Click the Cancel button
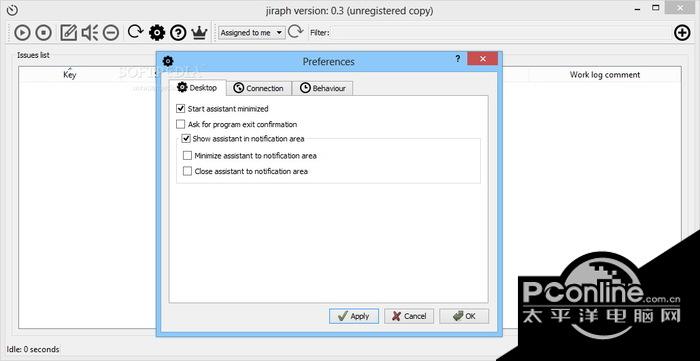Image resolution: width=700 pixels, height=361 pixels. point(408,316)
